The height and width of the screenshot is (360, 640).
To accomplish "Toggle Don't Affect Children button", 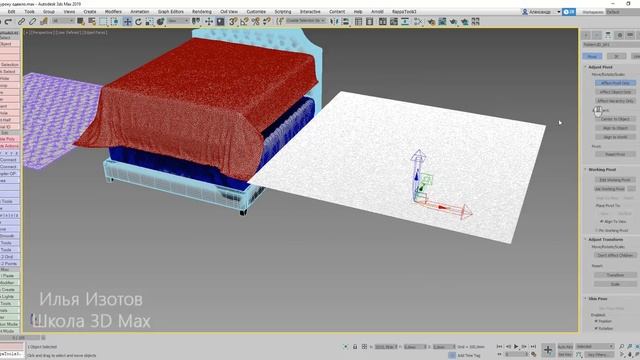I will [x=615, y=255].
